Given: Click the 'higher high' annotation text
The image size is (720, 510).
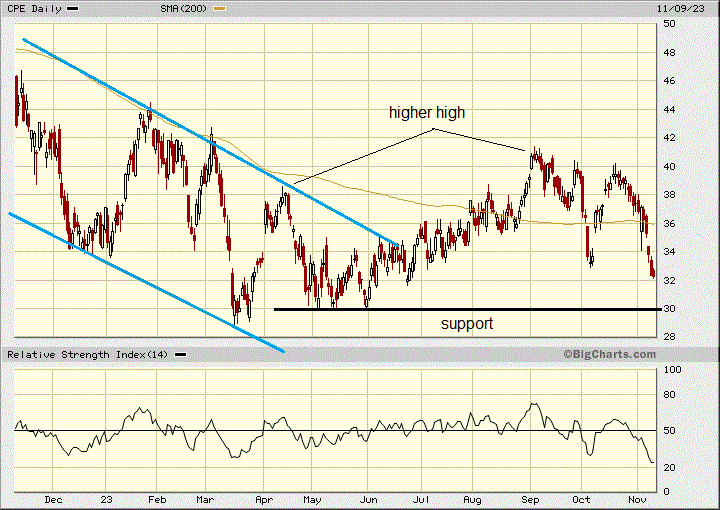Looking at the screenshot, I should point(427,112).
